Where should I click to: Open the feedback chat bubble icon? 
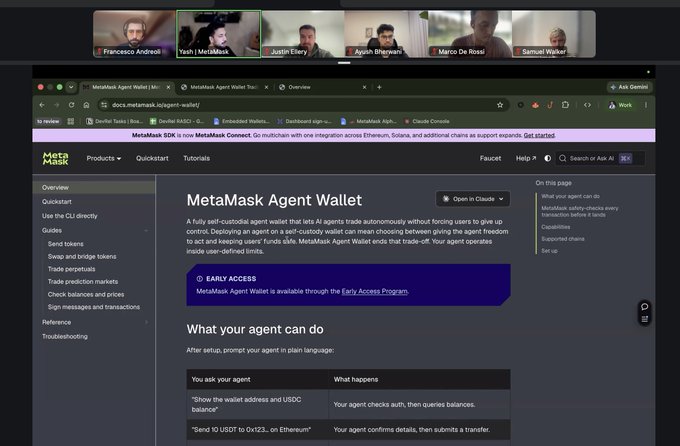pos(644,306)
